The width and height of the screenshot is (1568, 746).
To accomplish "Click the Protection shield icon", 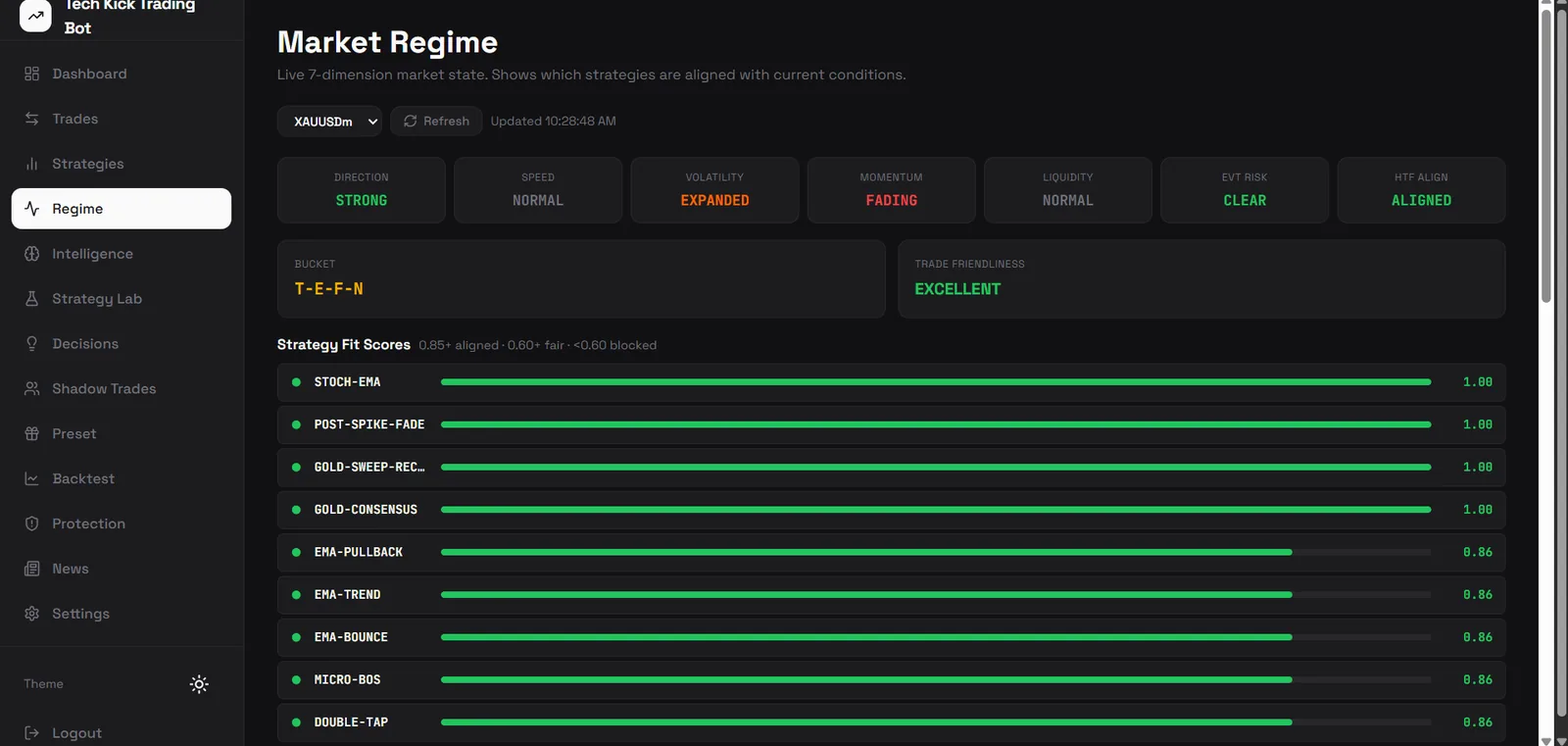I will pos(31,523).
